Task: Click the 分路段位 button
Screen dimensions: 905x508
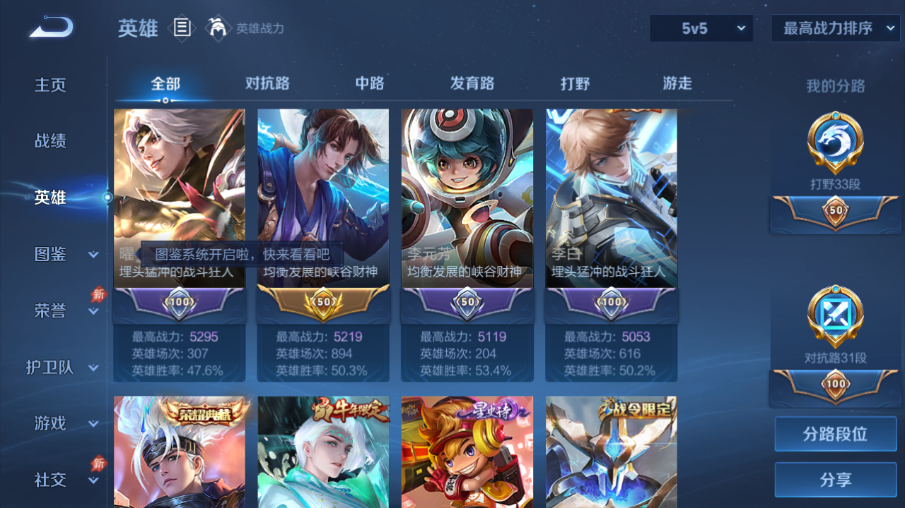Action: pos(835,434)
